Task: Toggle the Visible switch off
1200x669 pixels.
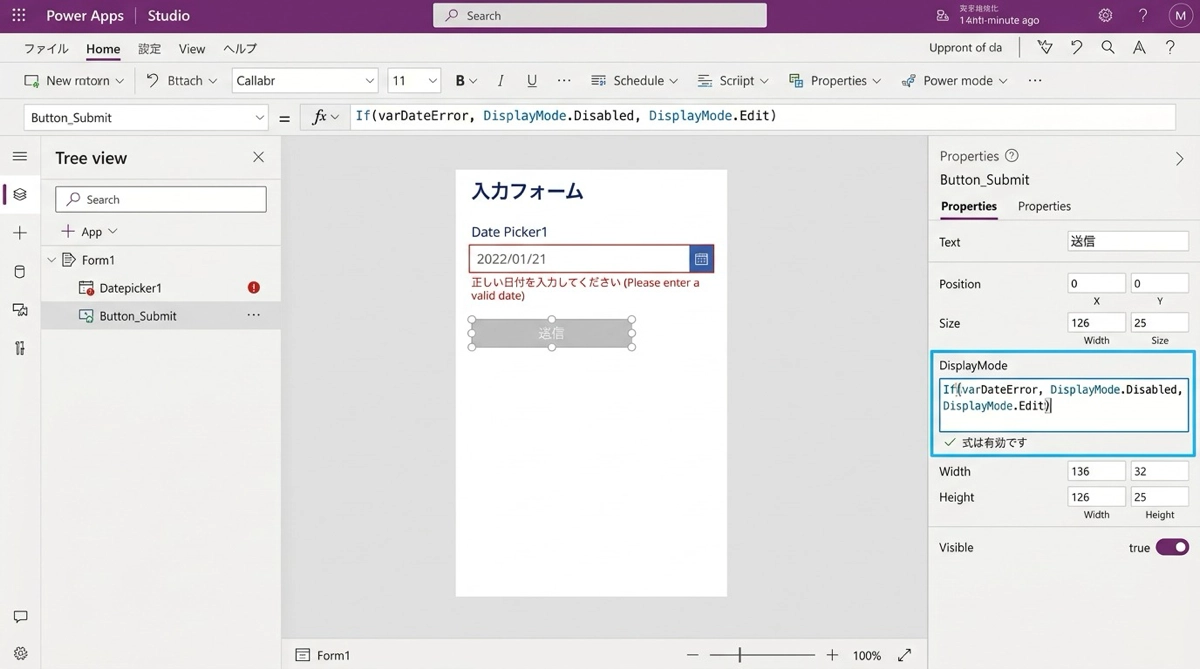Action: (x=1172, y=547)
